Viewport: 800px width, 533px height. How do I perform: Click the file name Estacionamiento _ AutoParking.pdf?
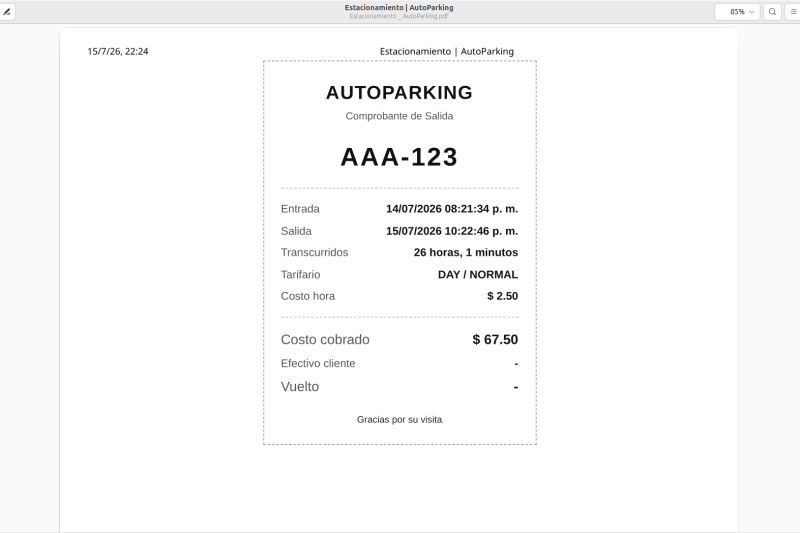(399, 16)
